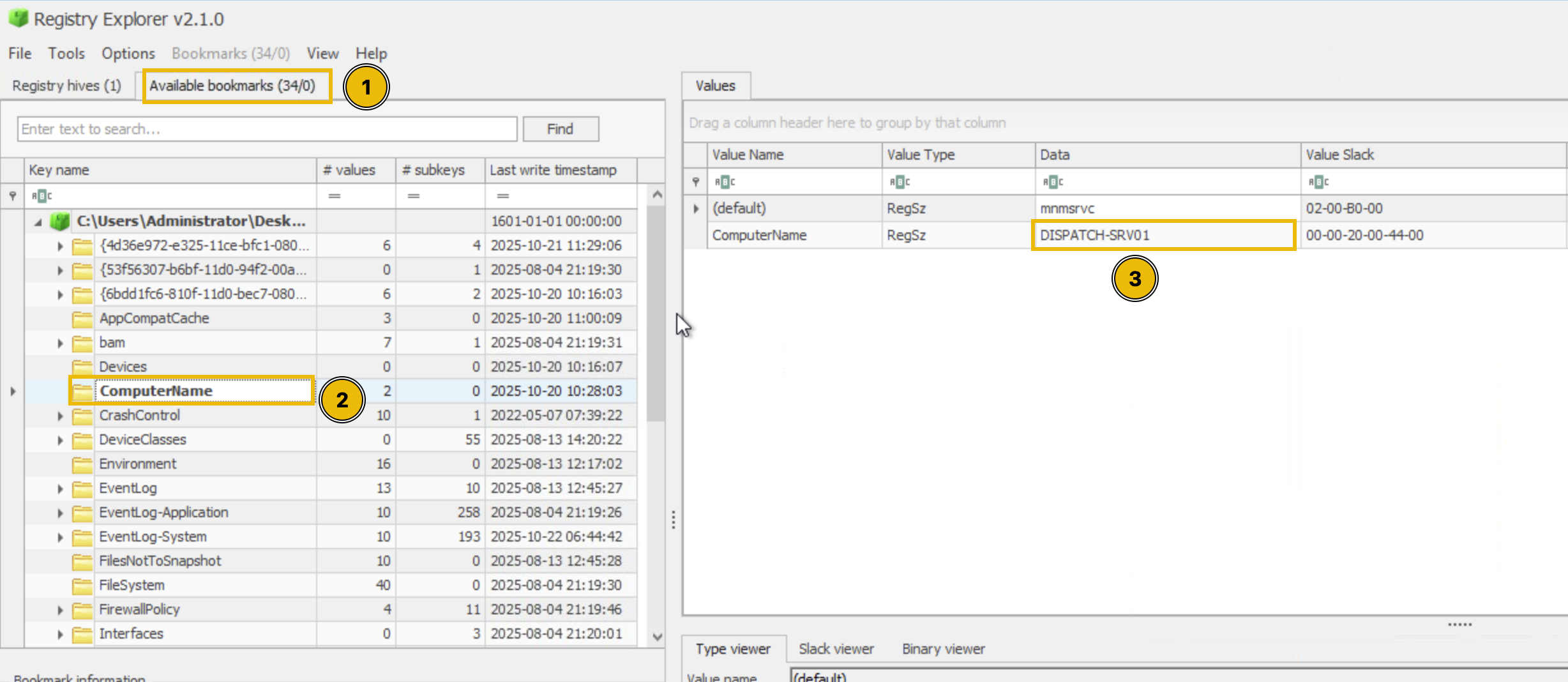Image resolution: width=1568 pixels, height=682 pixels.
Task: Click the ABC filter icon in the Data column
Action: pos(1053,181)
